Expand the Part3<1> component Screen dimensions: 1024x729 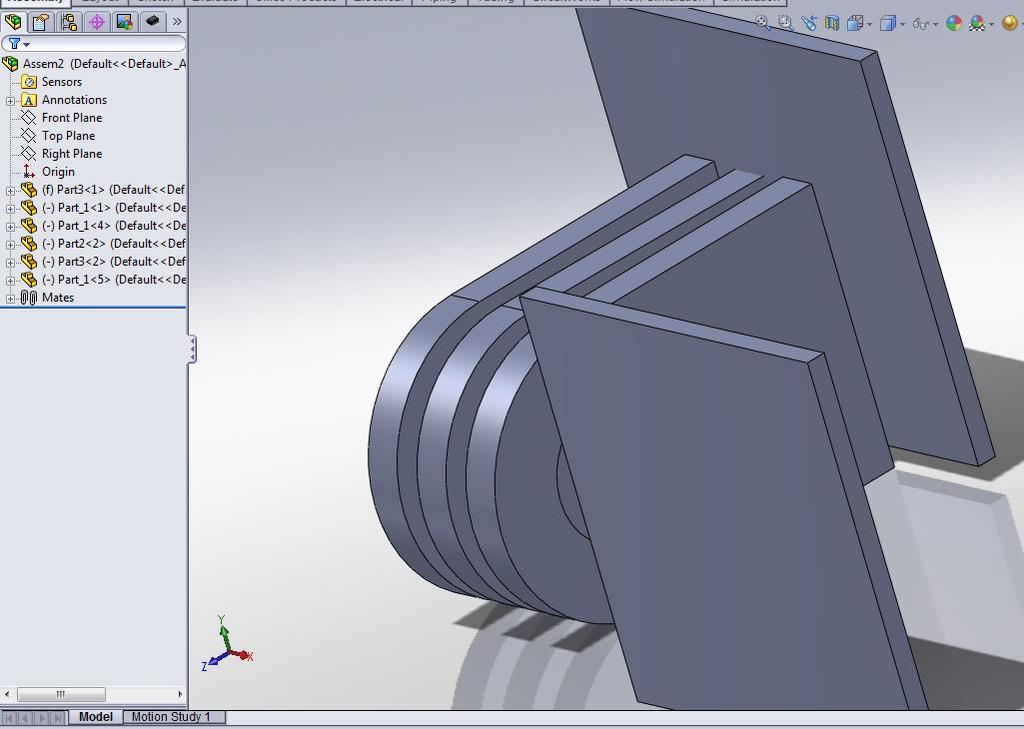(x=10, y=191)
